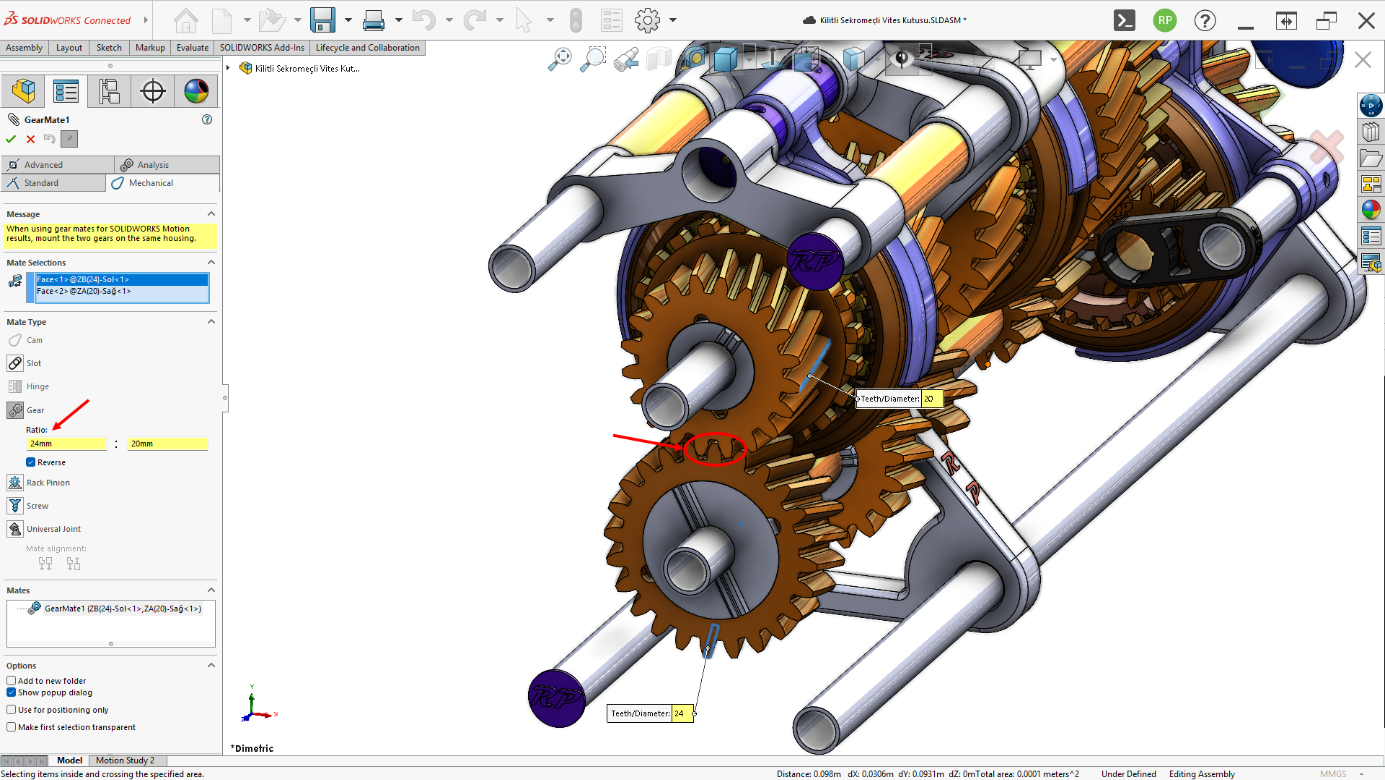Switch to the Assembly tab

point(24,48)
